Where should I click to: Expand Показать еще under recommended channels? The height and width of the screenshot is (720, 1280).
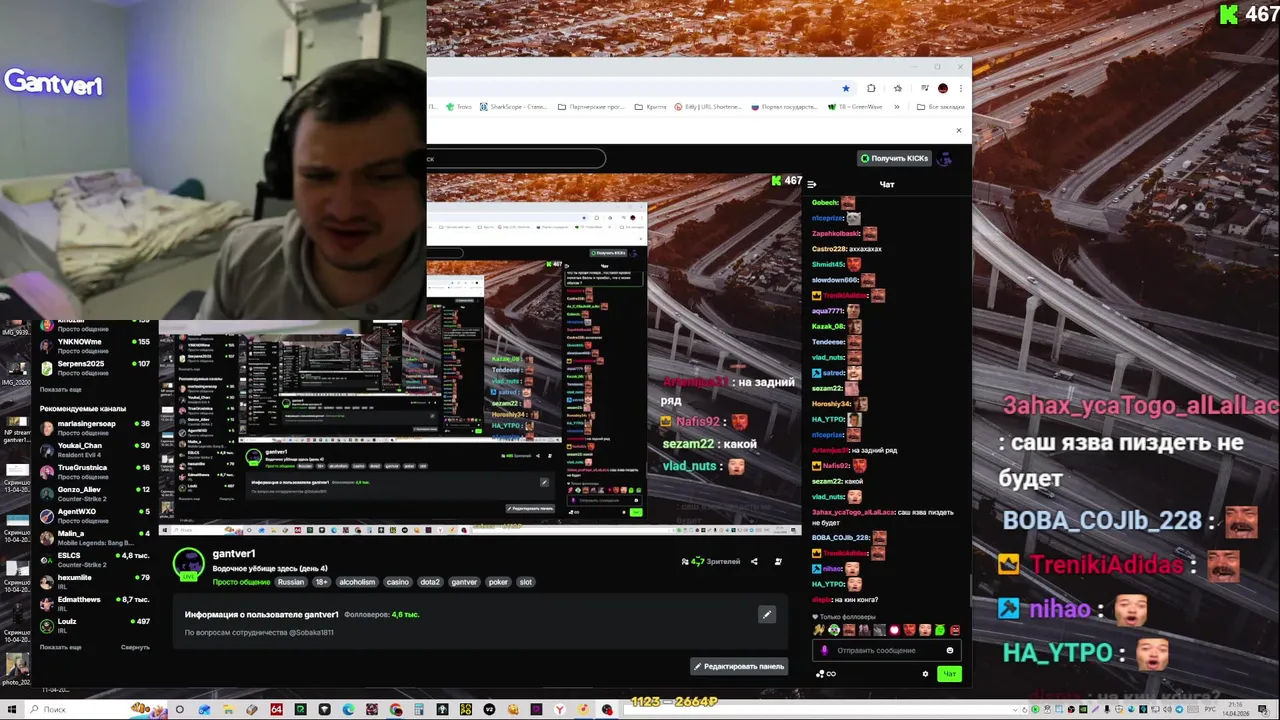60,647
